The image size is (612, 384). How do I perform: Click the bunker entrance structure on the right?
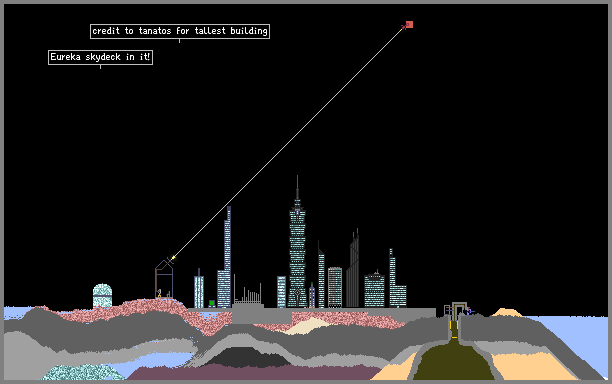[459, 309]
